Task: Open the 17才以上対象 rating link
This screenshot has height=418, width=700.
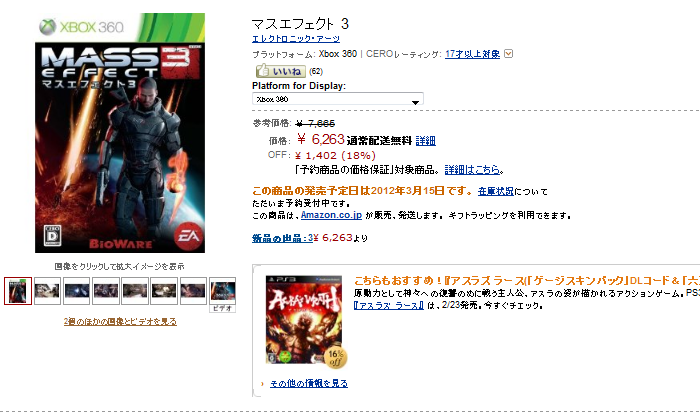Action: [x=472, y=54]
